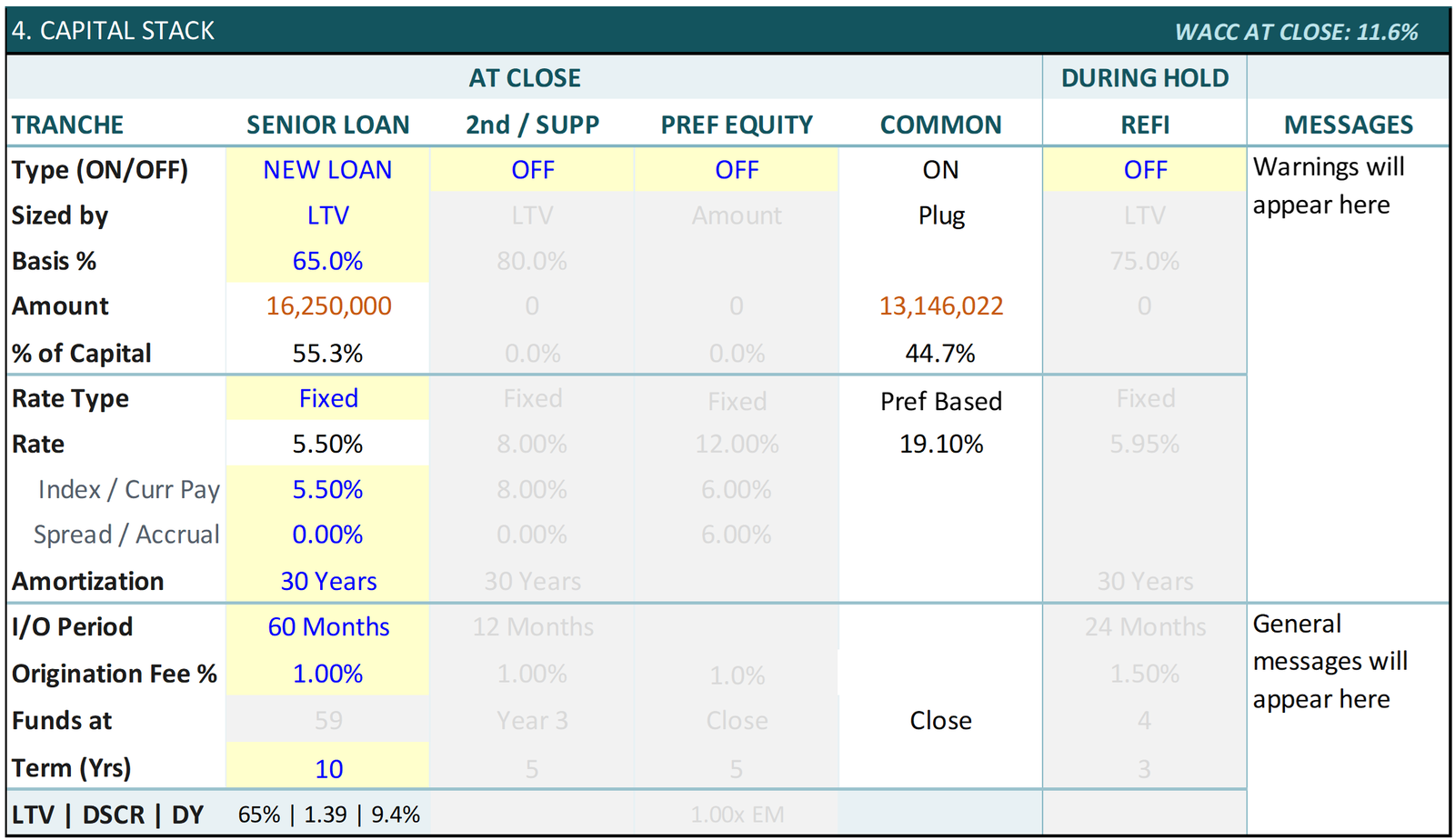Click the Pref Equity rate 12.00% cell
The height and width of the screenshot is (840, 1455).
coord(737,444)
